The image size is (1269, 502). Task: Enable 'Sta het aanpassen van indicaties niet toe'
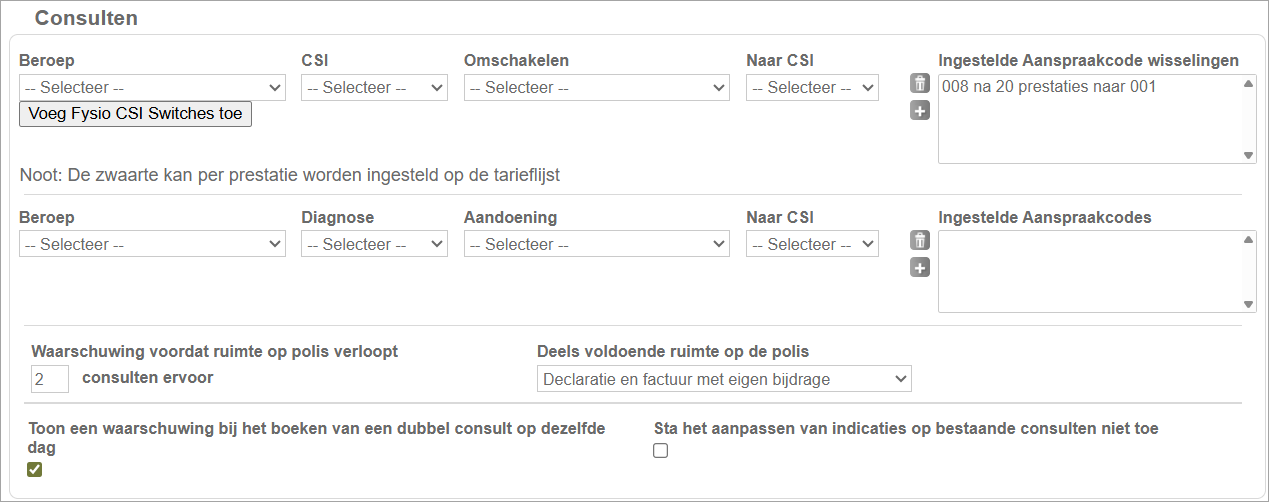coord(660,451)
